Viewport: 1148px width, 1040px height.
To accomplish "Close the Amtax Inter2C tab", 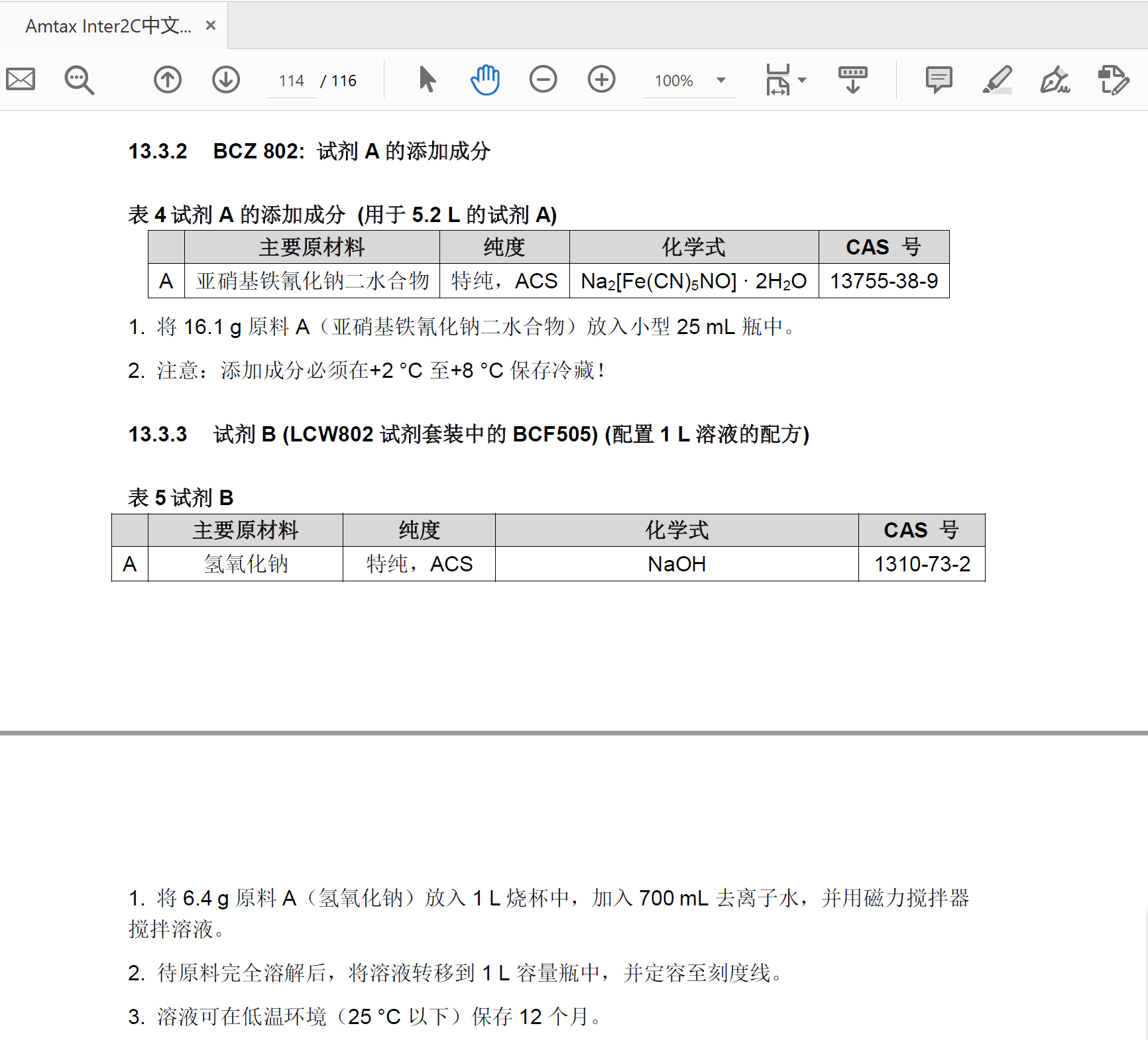I will pos(211,25).
